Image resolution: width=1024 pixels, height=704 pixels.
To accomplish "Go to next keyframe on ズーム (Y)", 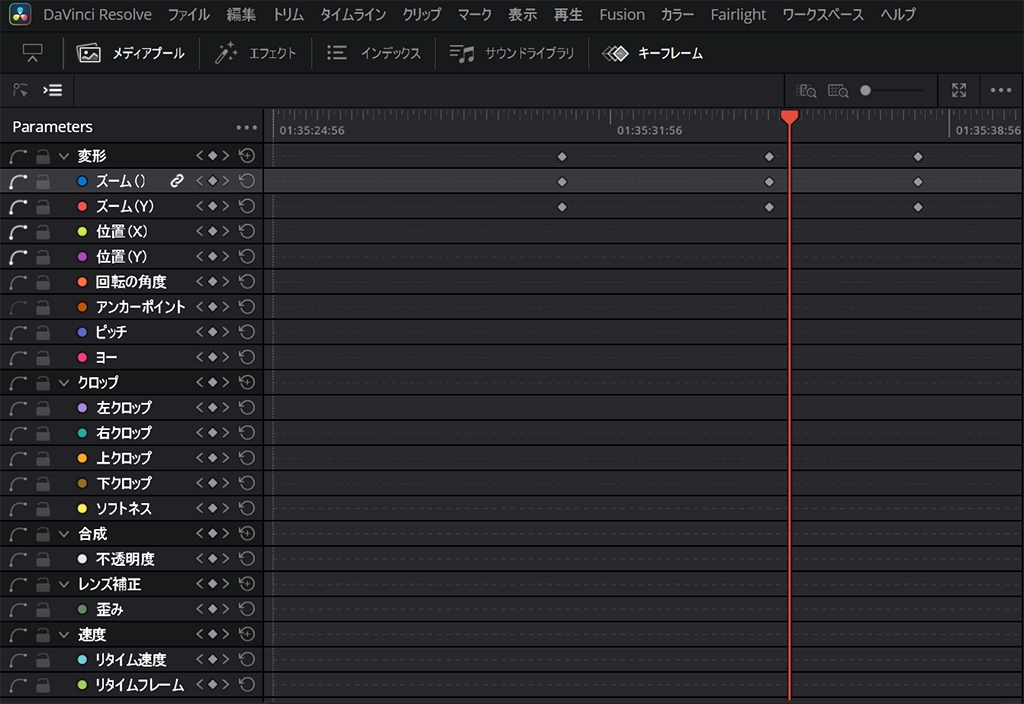I will pos(226,206).
